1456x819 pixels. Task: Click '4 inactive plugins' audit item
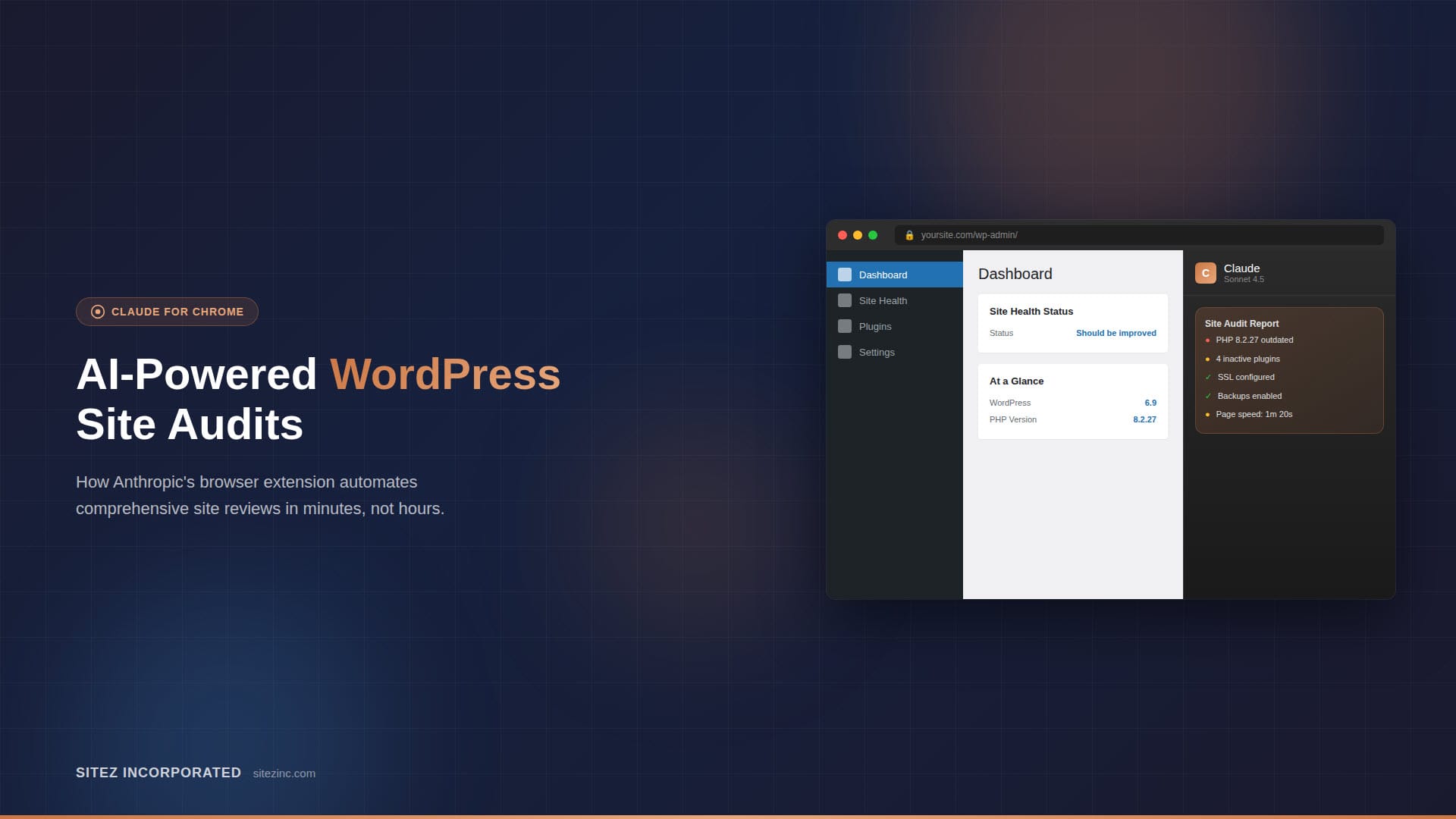tap(1247, 359)
